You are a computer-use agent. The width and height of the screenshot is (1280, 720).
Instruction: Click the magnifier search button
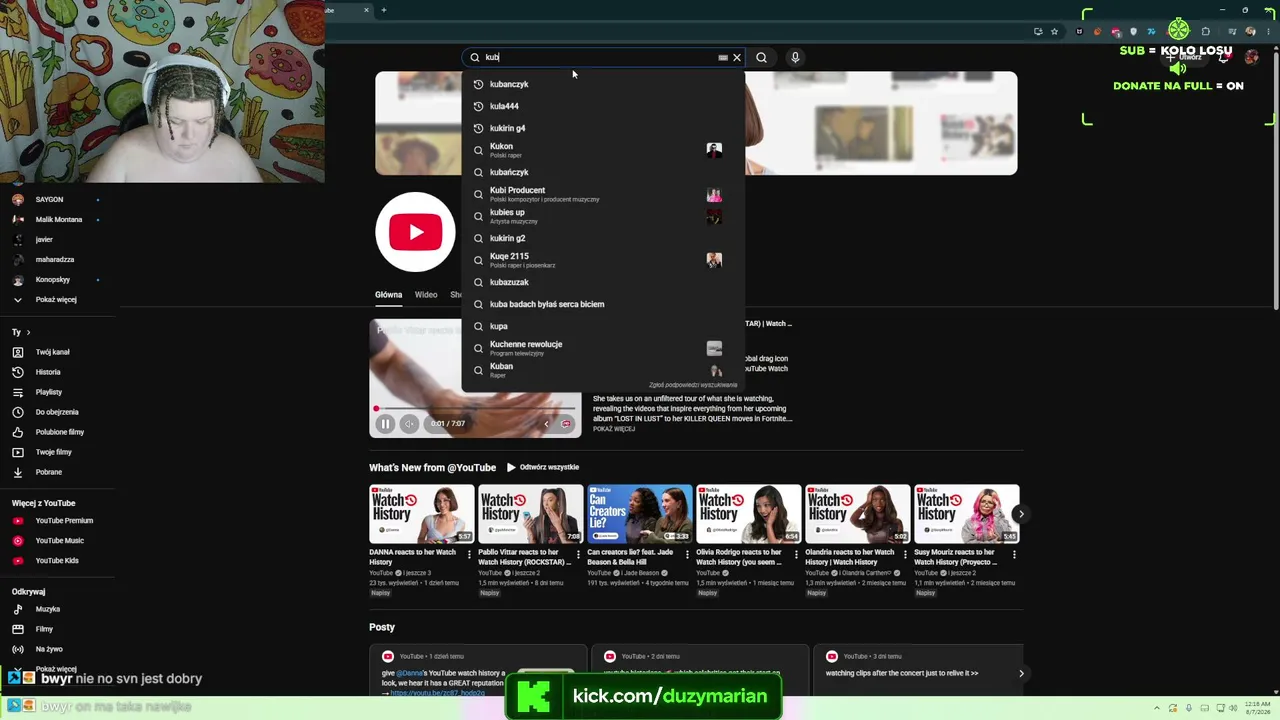click(x=762, y=58)
